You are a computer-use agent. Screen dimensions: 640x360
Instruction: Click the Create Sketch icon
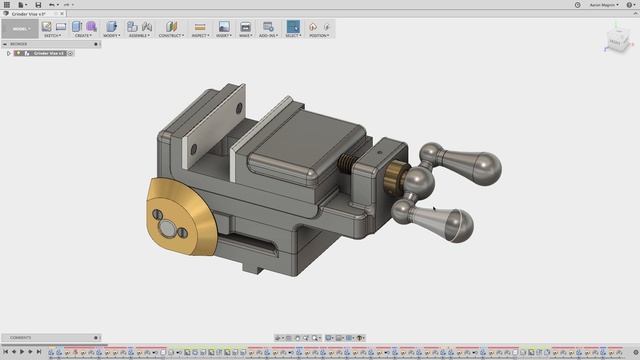[47, 27]
